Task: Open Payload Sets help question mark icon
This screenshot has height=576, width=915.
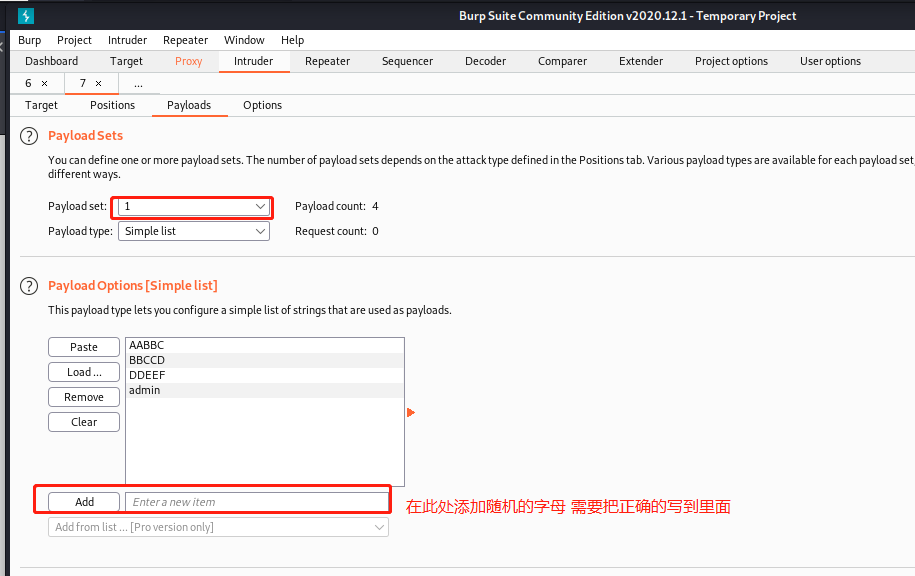Action: 29,136
